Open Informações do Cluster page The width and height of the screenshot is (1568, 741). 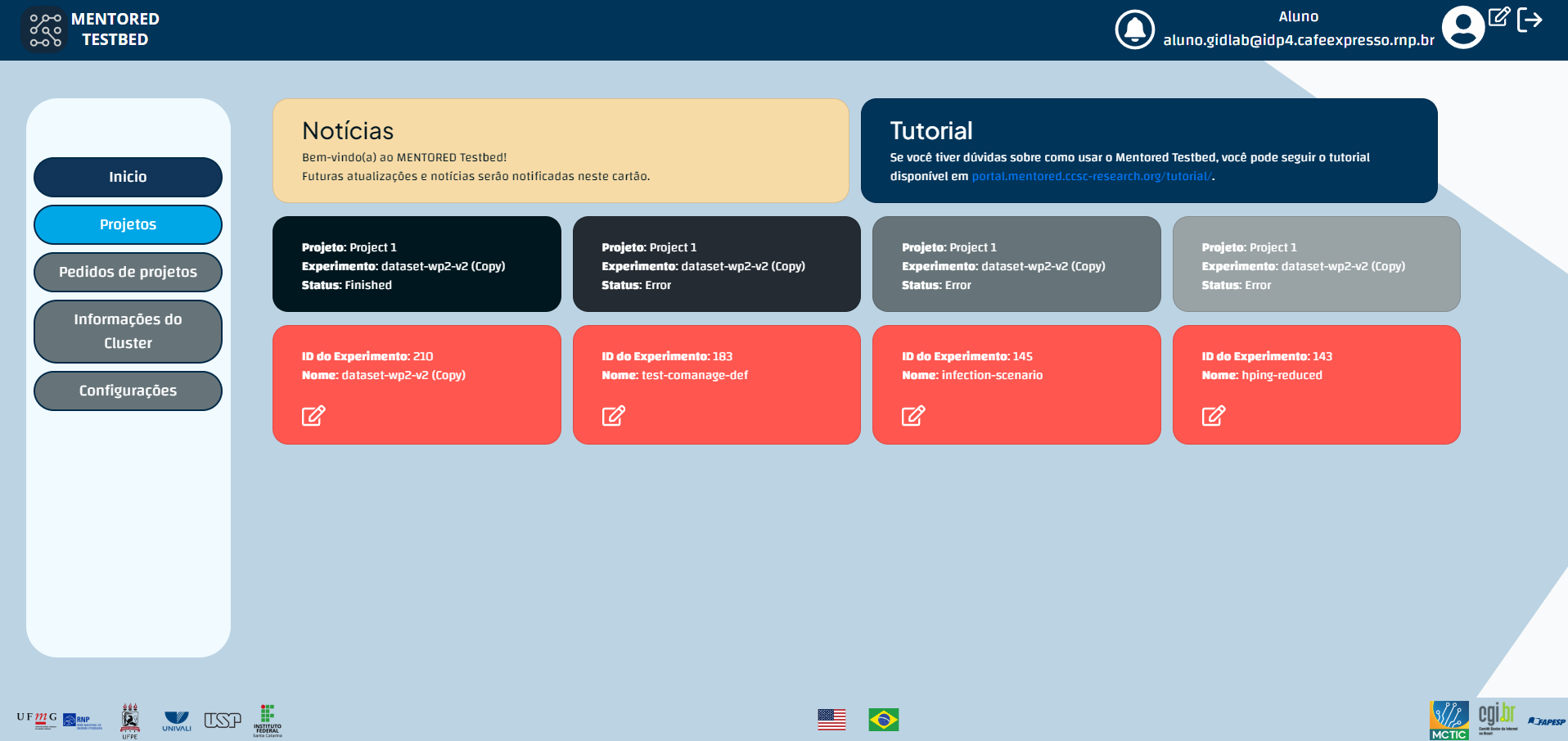pyautogui.click(x=128, y=331)
